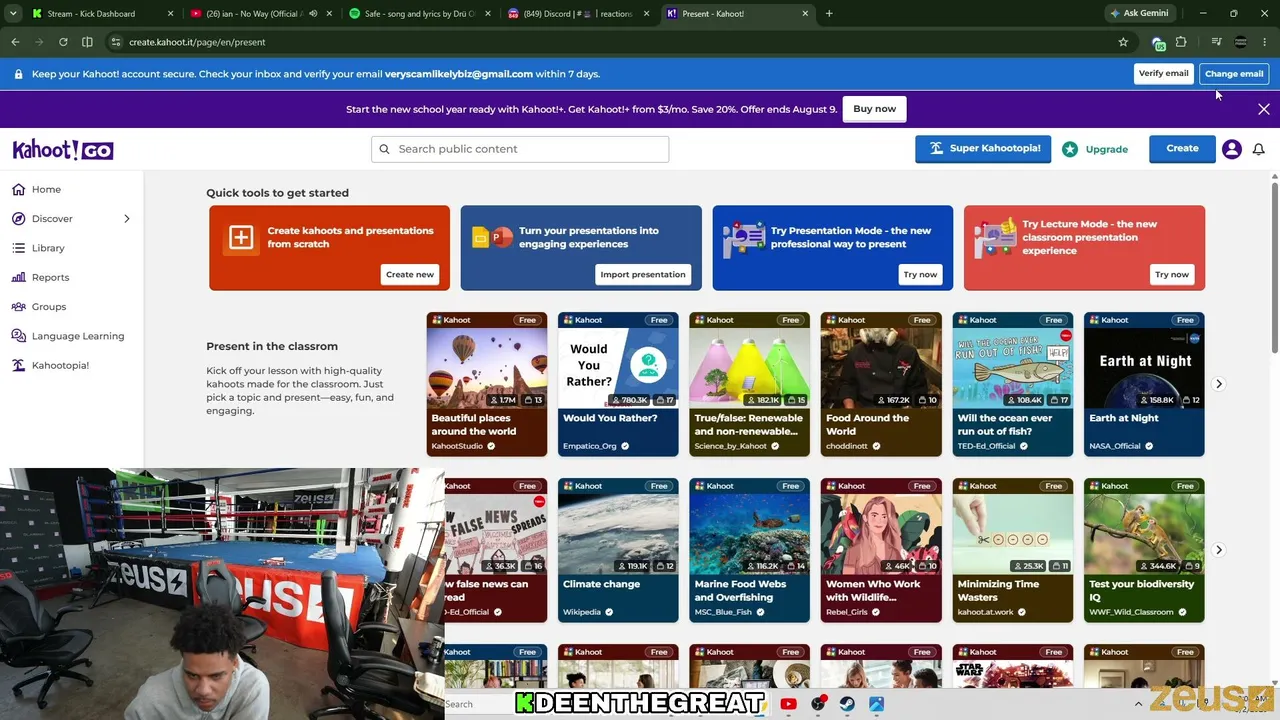Show hidden system tray icons
Screen dimensions: 1280x720
click(x=1139, y=703)
